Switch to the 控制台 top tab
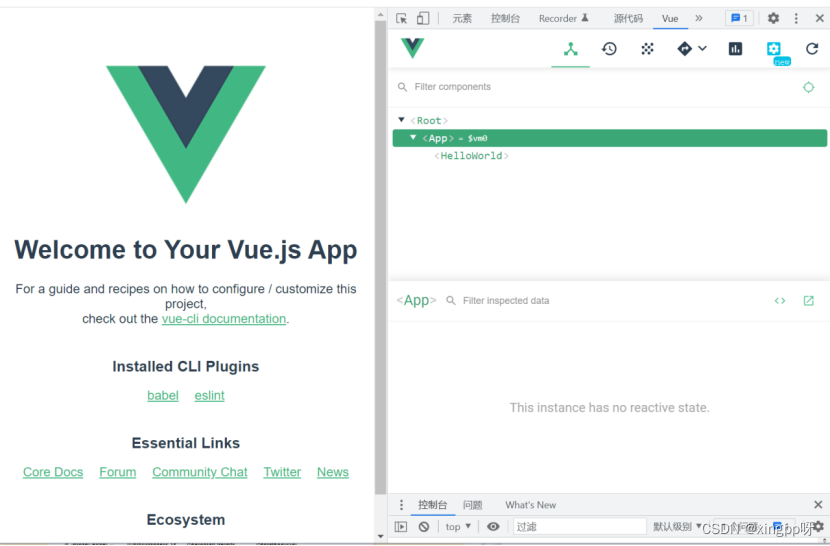The width and height of the screenshot is (830, 546). click(x=505, y=19)
